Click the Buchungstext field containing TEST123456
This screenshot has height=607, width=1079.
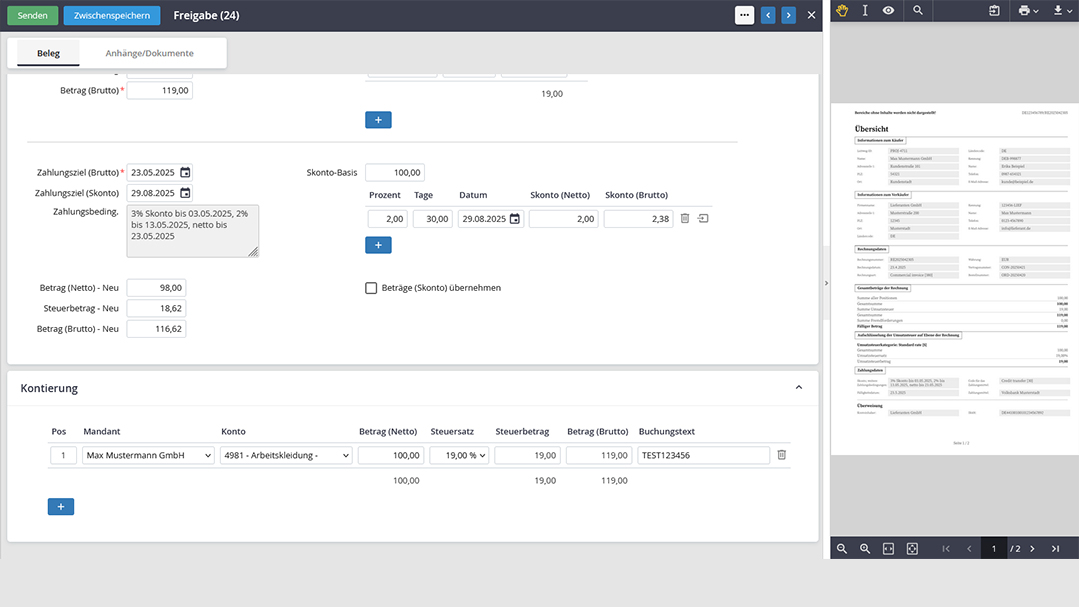click(x=703, y=455)
